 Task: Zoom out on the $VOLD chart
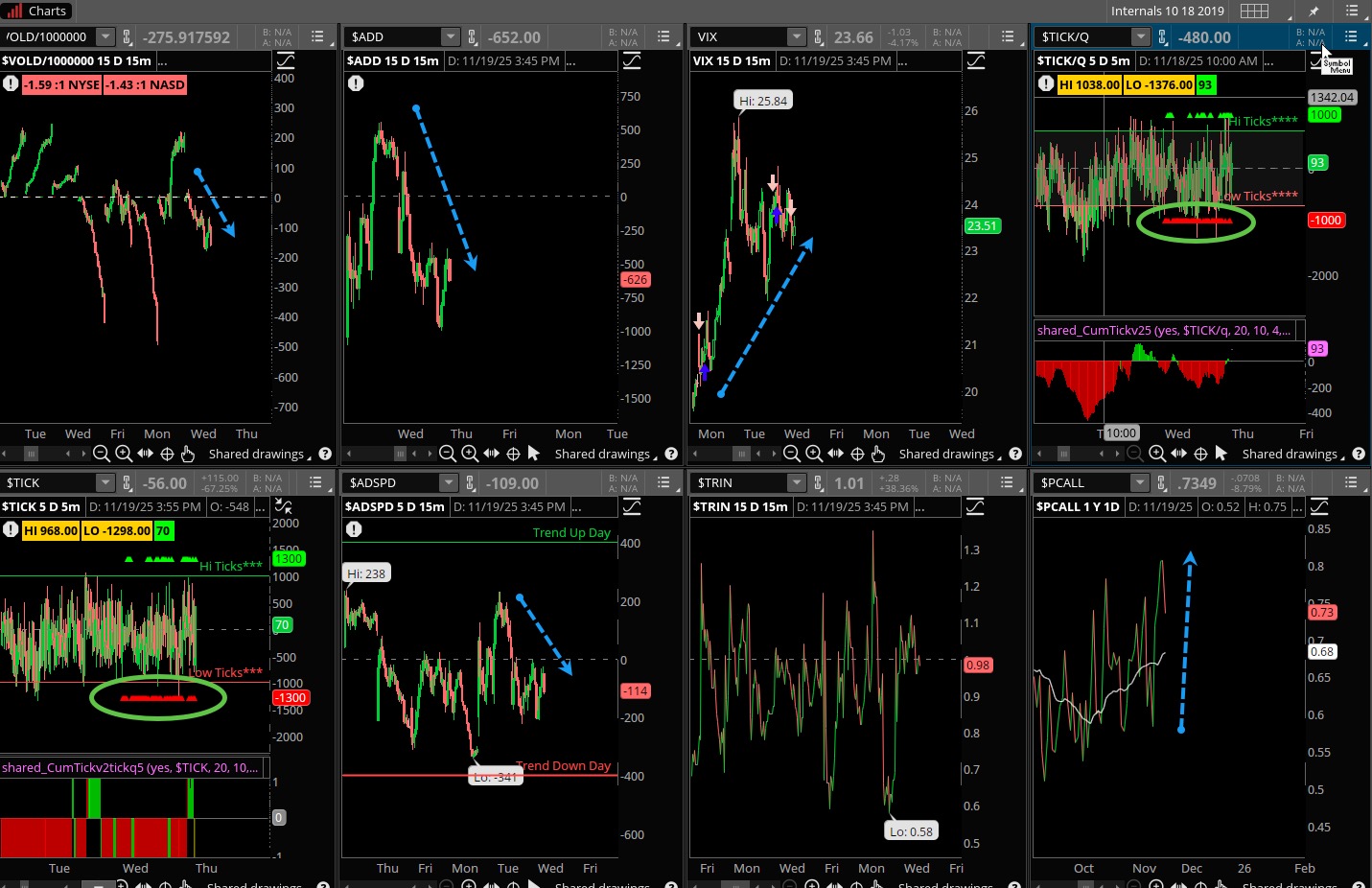coord(102,454)
